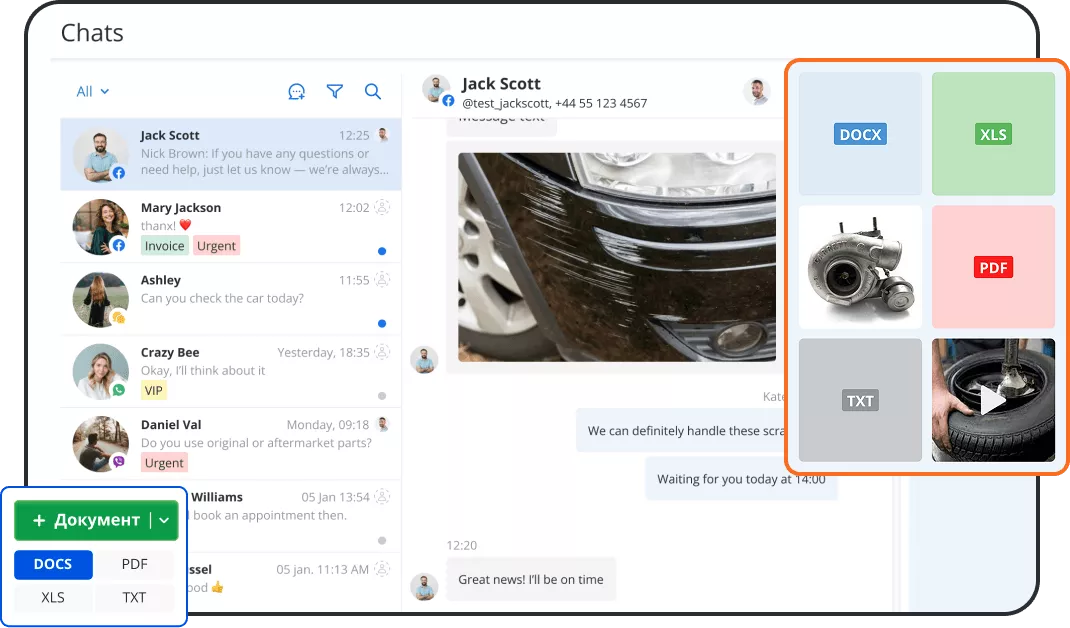Click sender avatar beside car photo message

point(424,360)
